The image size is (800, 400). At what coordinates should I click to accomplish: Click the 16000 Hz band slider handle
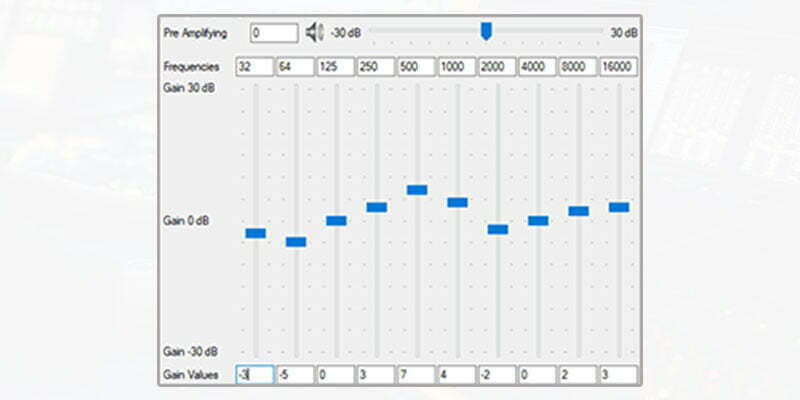(619, 207)
